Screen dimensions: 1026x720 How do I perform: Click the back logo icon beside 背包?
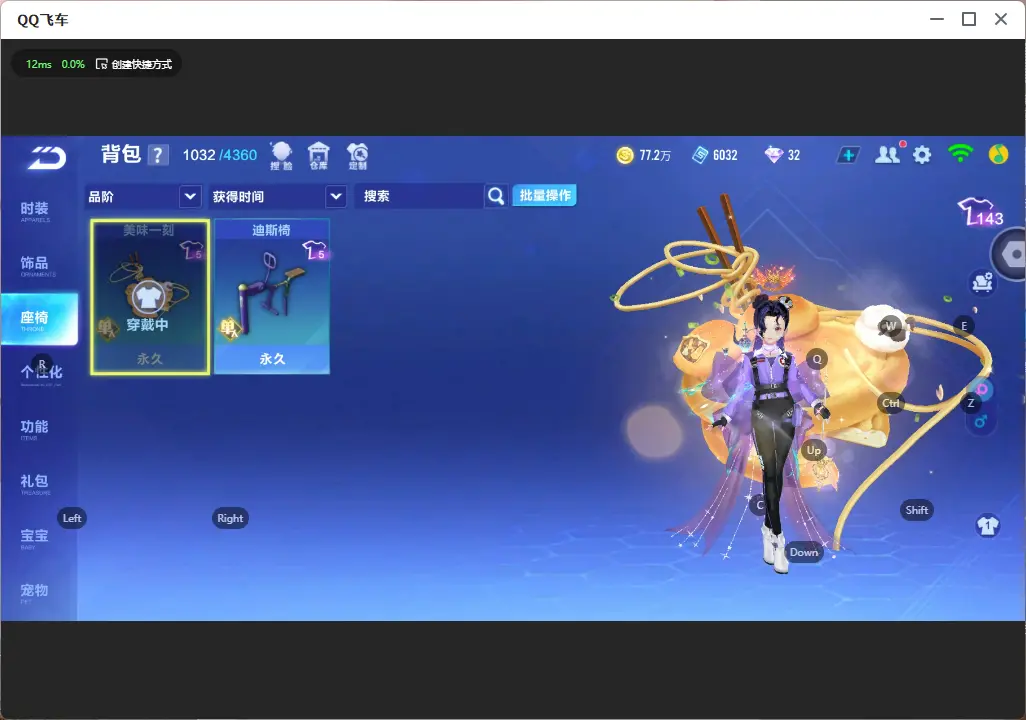pyautogui.click(x=46, y=157)
